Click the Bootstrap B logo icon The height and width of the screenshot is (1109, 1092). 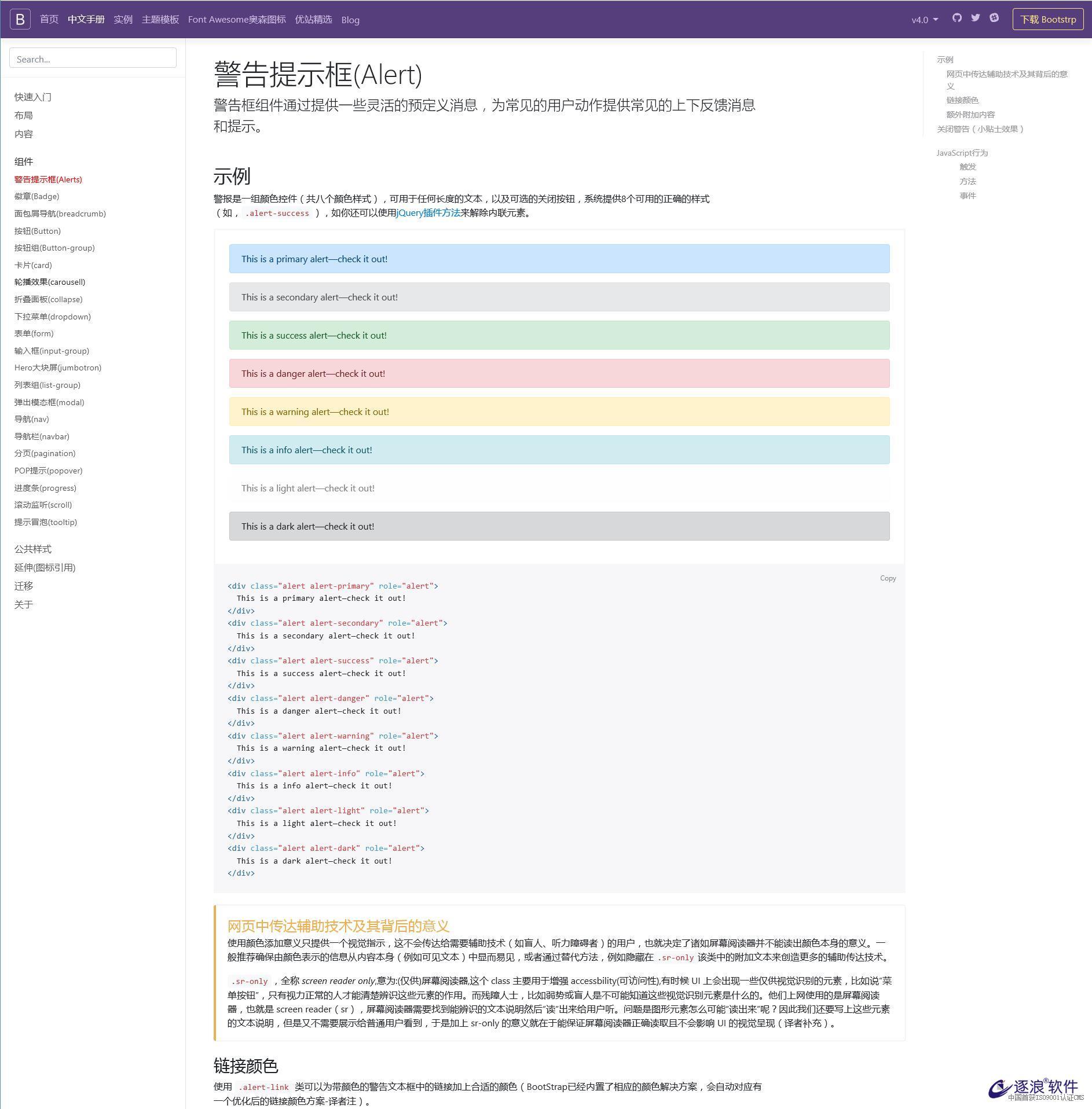tap(20, 19)
